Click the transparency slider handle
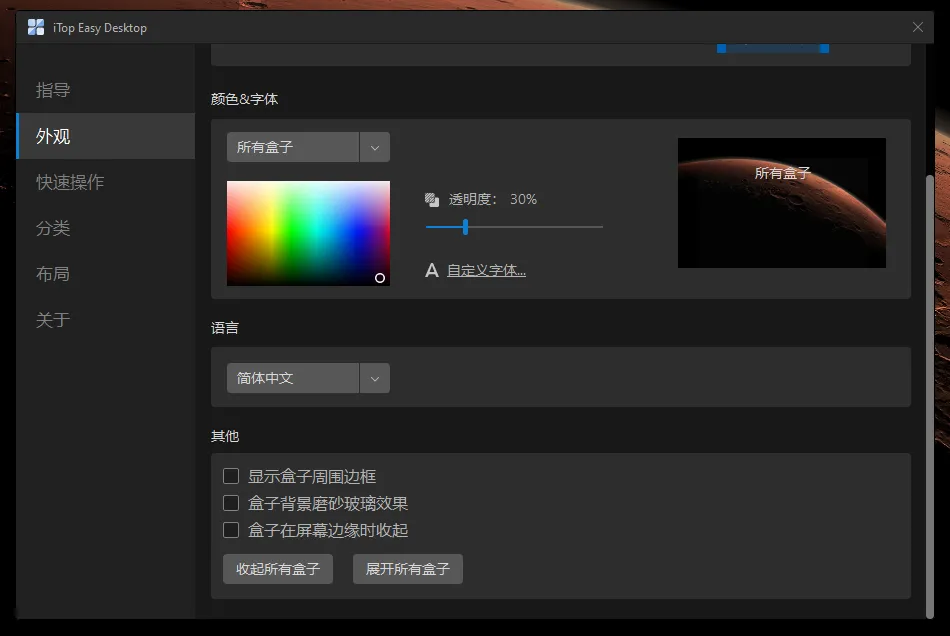This screenshot has height=636, width=950. [x=465, y=227]
